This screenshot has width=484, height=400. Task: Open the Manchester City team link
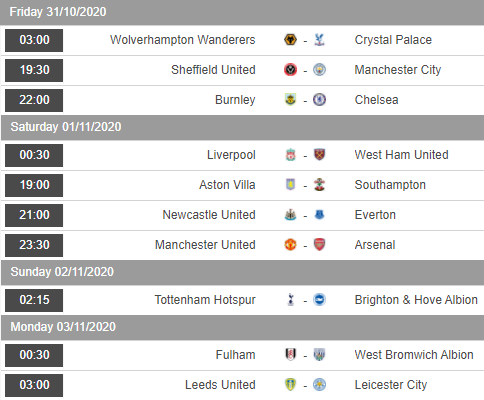point(398,70)
